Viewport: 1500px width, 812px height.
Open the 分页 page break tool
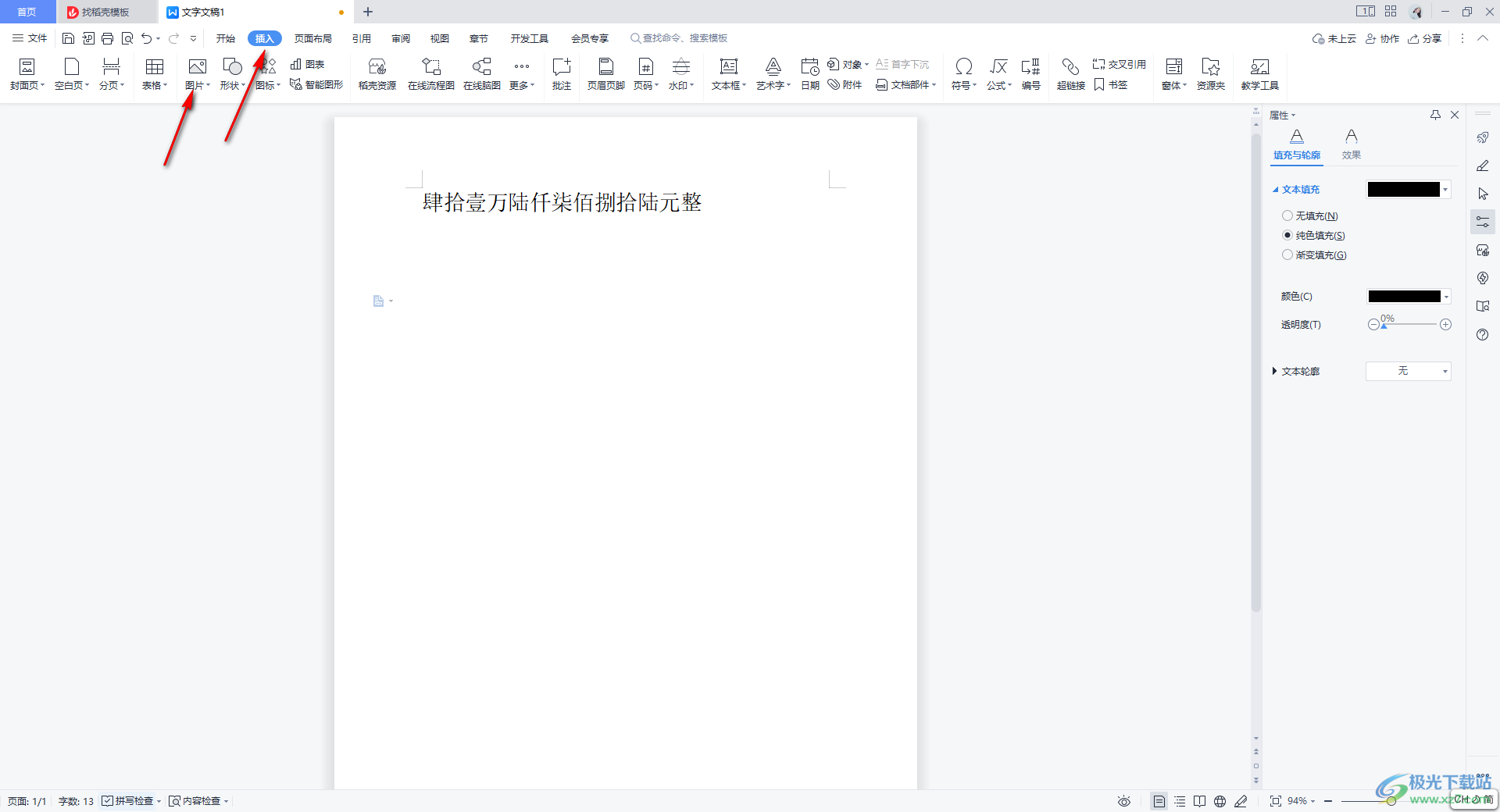pyautogui.click(x=112, y=74)
